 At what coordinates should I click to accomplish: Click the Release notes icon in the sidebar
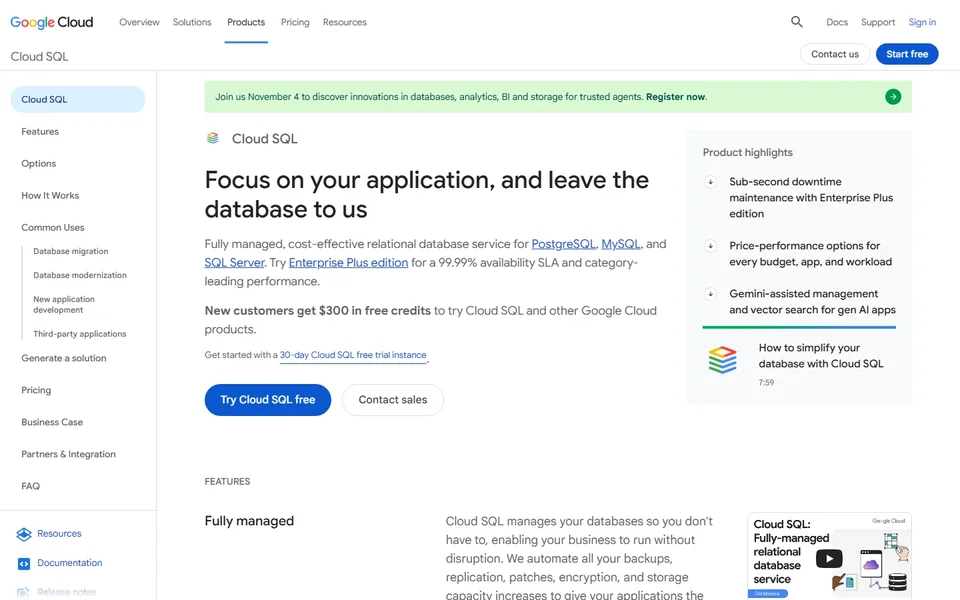point(24,592)
